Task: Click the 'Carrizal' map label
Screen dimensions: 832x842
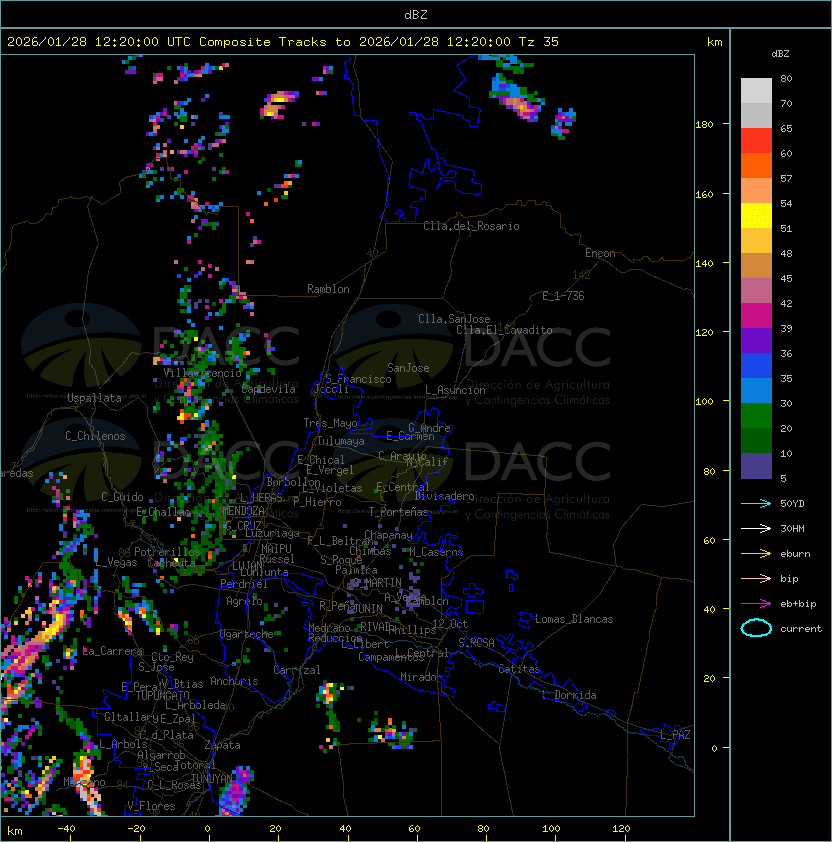Action: click(x=296, y=670)
